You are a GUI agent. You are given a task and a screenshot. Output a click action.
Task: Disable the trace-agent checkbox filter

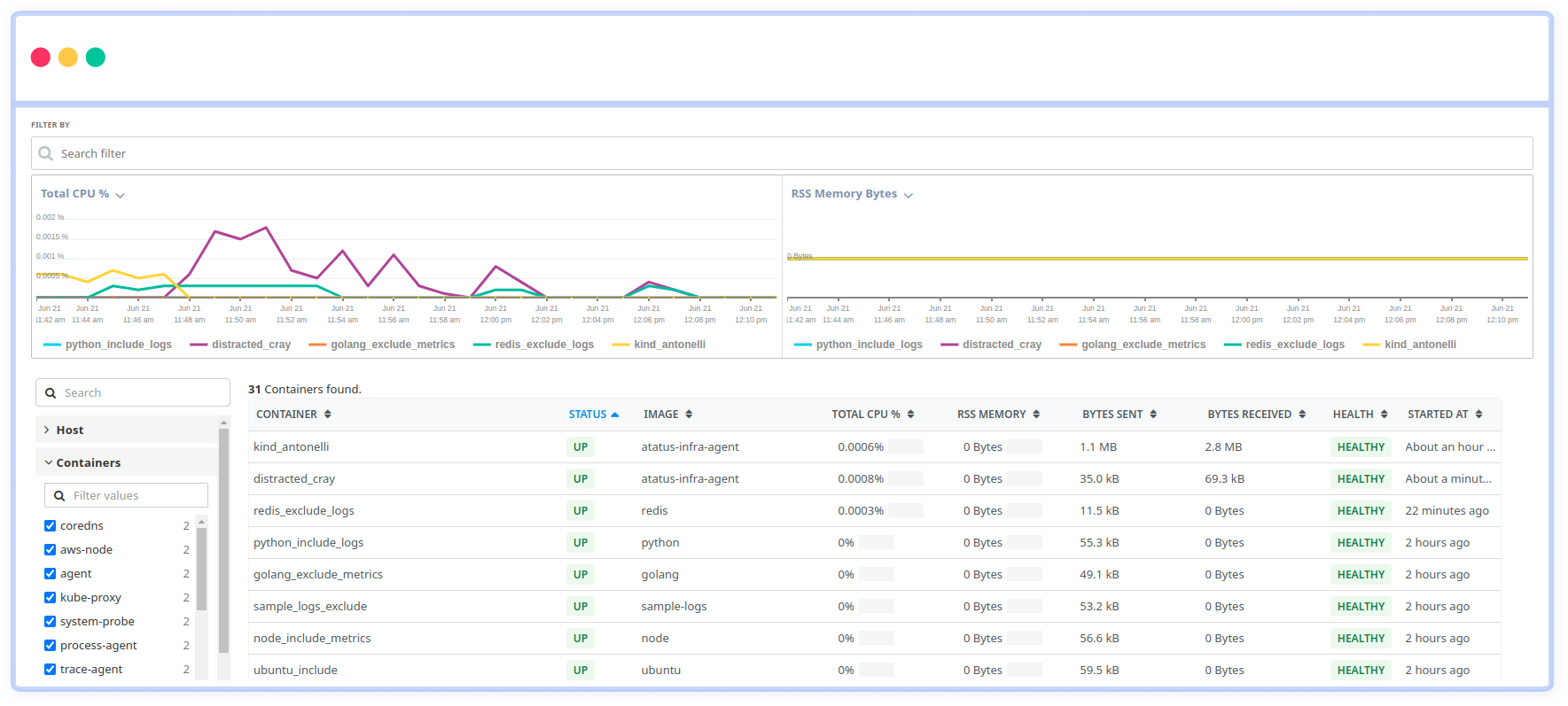coord(51,670)
